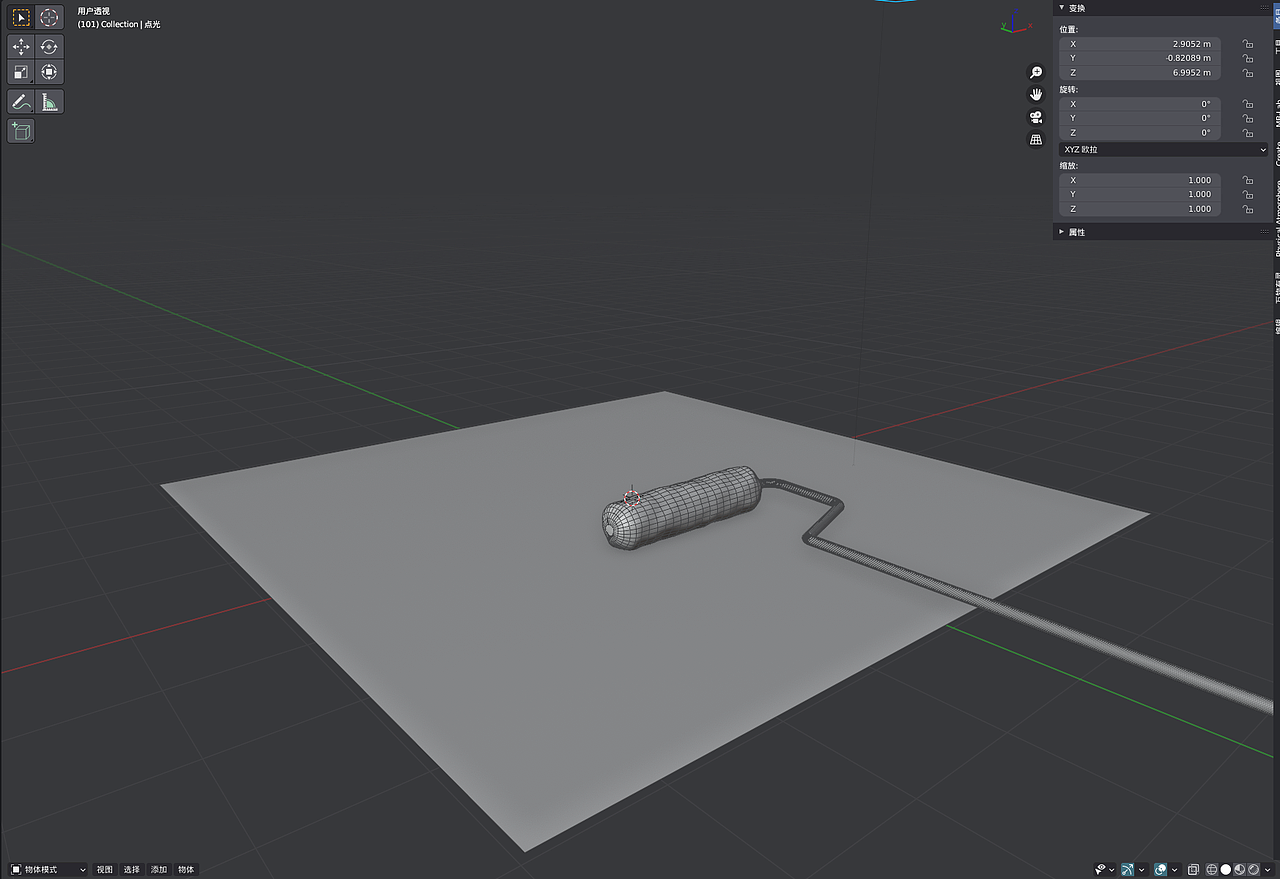Viewport: 1280px width, 879px height.
Task: Toggle viewport overlays display
Action: click(x=1161, y=870)
